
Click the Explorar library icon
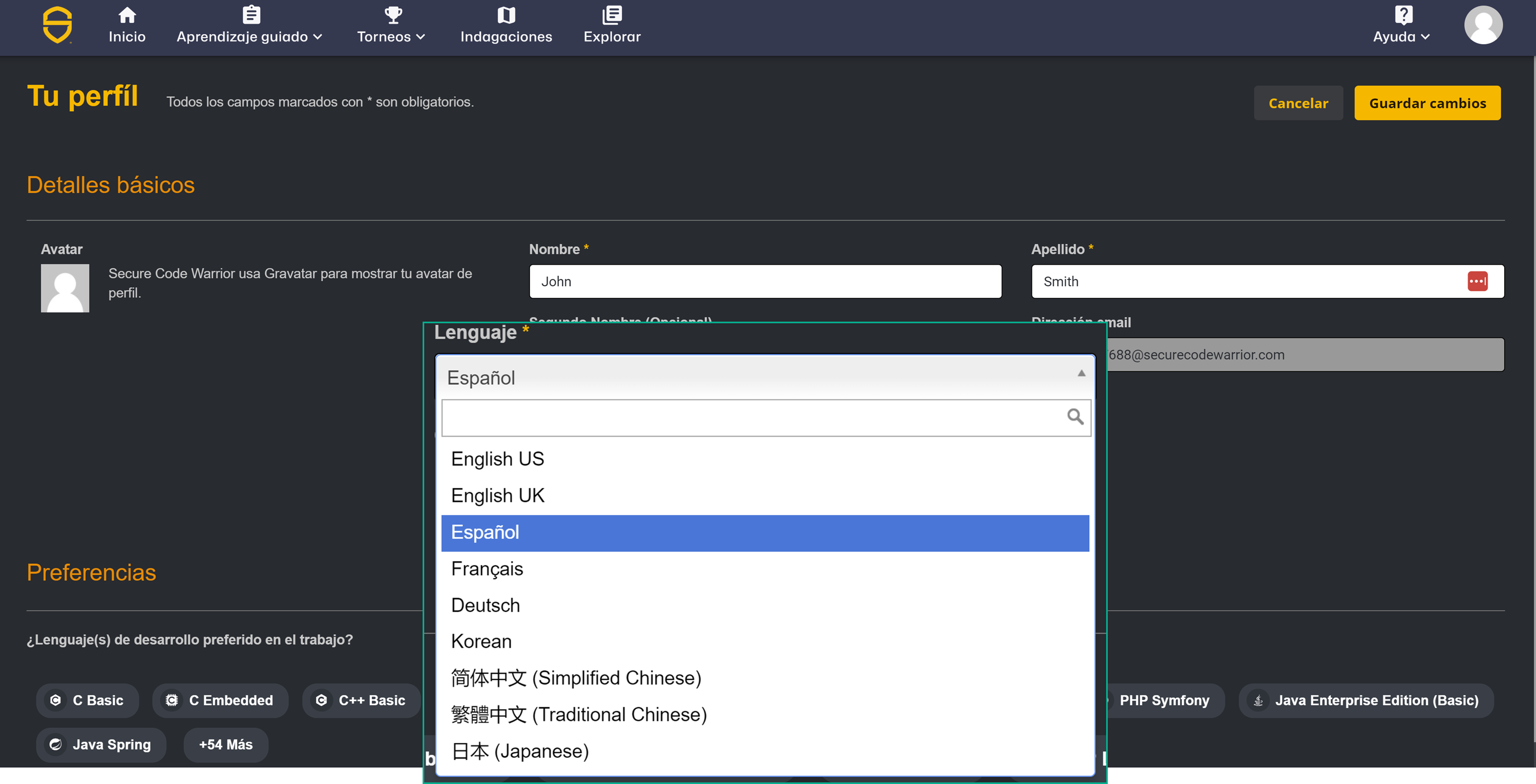click(x=612, y=15)
